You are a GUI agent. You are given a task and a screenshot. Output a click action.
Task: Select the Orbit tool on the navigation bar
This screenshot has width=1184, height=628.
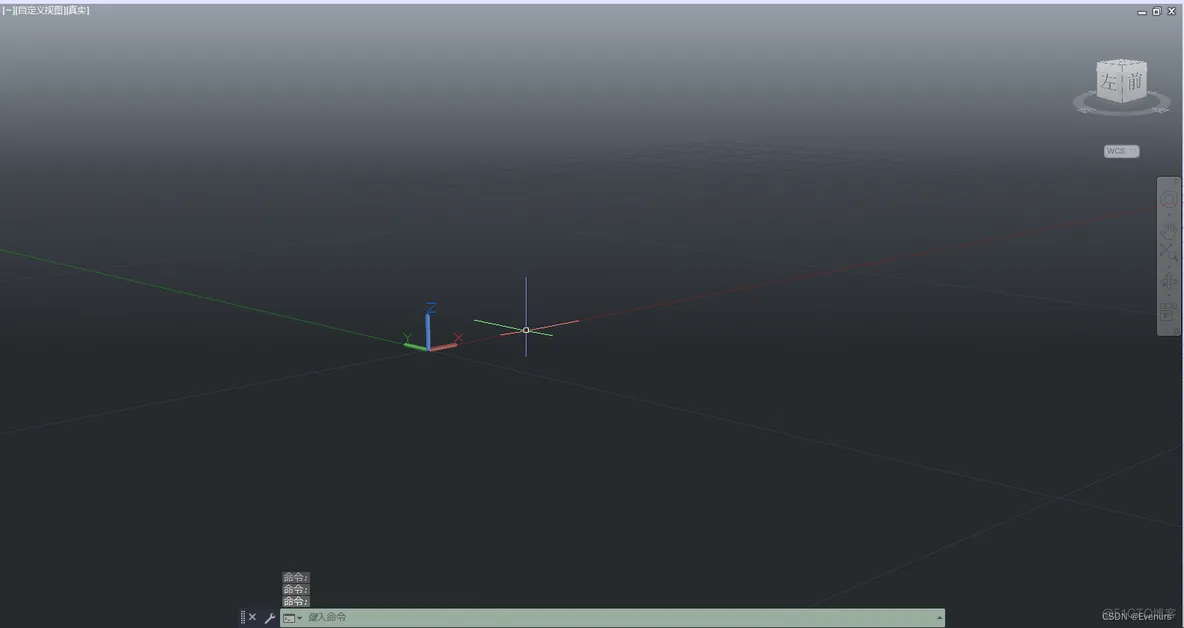pyautogui.click(x=1168, y=282)
